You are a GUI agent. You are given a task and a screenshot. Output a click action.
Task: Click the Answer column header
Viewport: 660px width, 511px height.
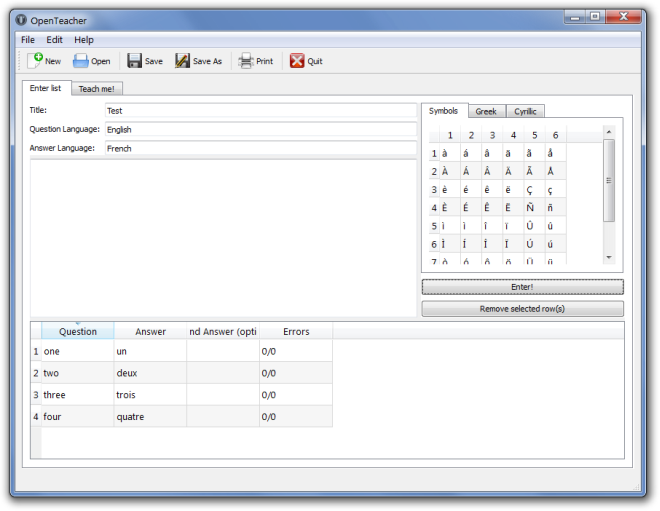point(150,331)
